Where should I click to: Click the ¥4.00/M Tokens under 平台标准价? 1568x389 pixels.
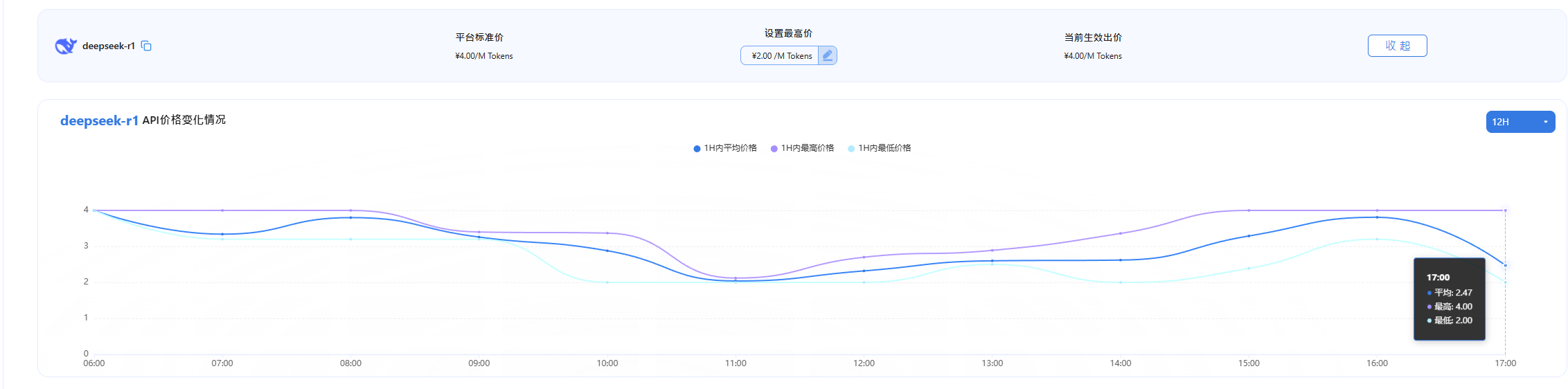click(484, 56)
